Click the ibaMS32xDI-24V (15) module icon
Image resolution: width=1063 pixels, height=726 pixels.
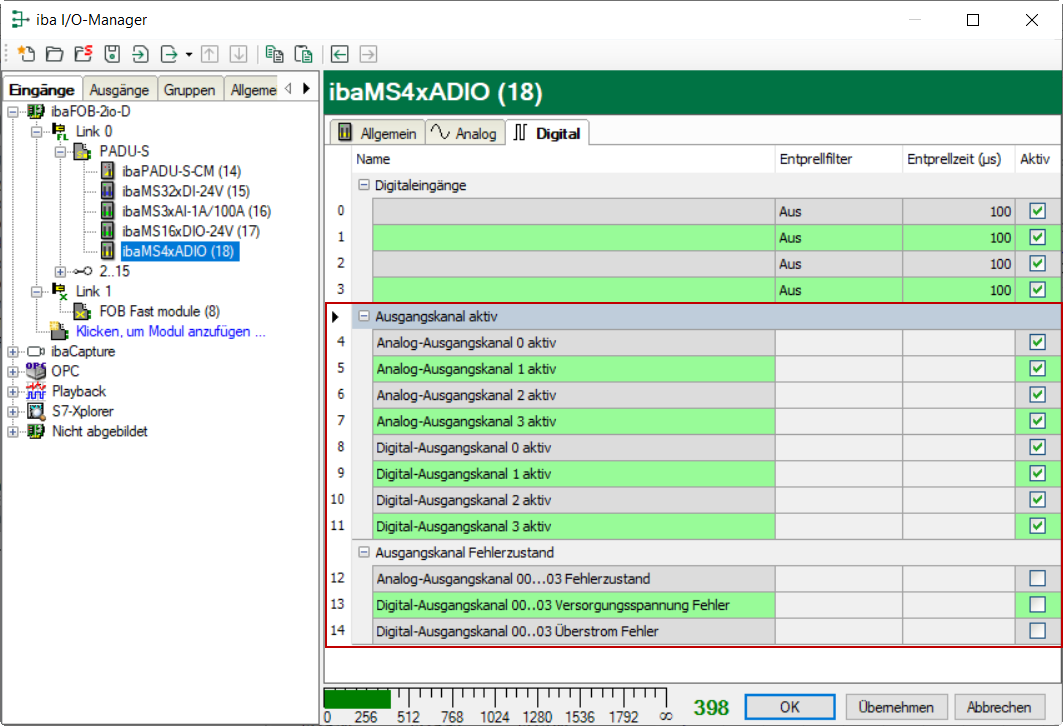click(108, 191)
